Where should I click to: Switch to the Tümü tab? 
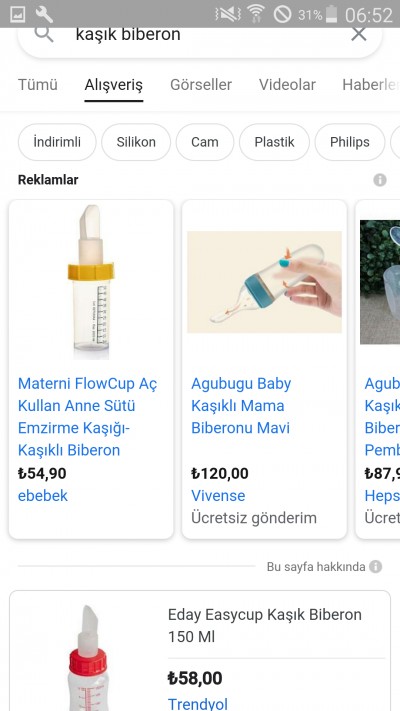pyautogui.click(x=38, y=85)
